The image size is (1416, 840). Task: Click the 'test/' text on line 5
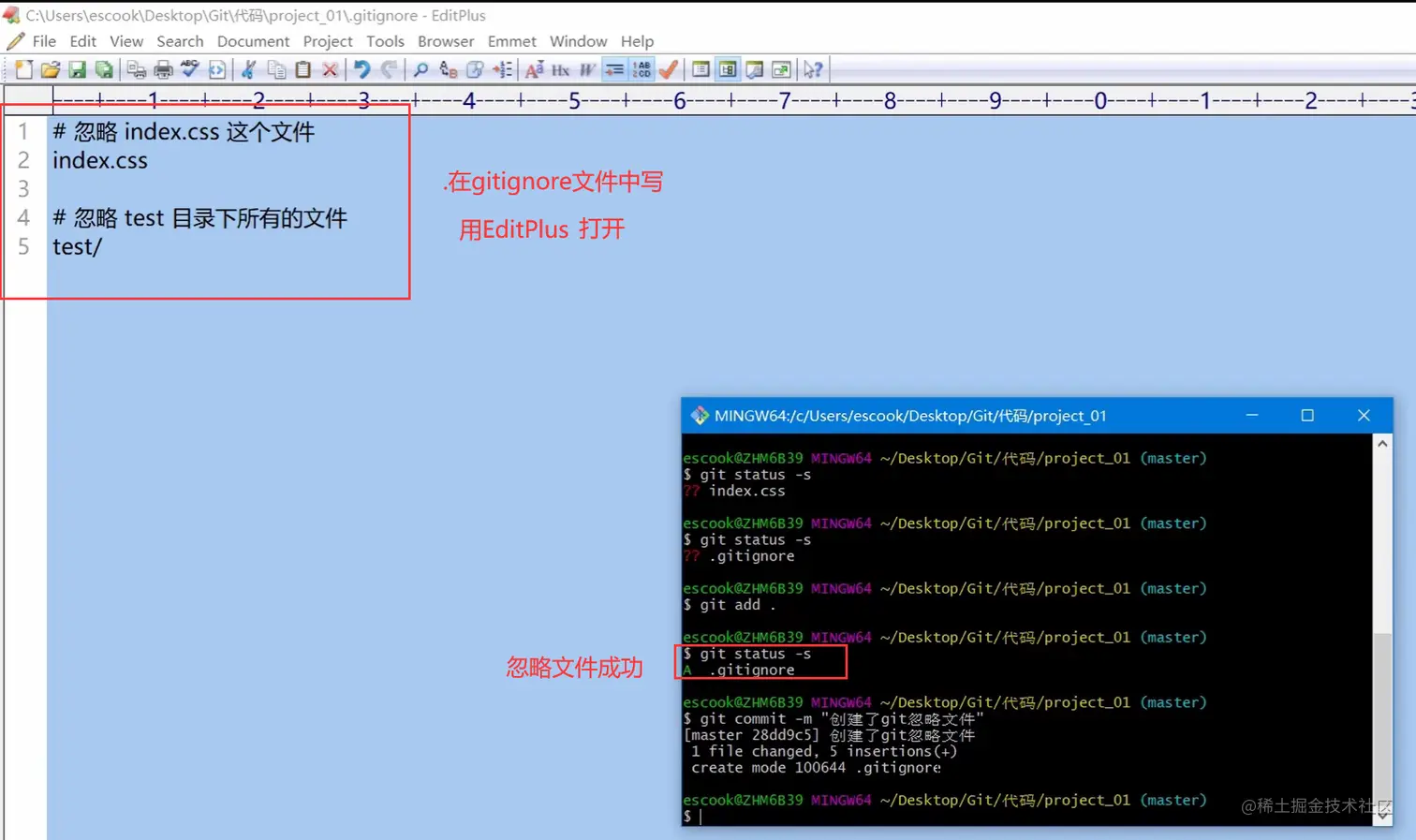click(x=77, y=246)
